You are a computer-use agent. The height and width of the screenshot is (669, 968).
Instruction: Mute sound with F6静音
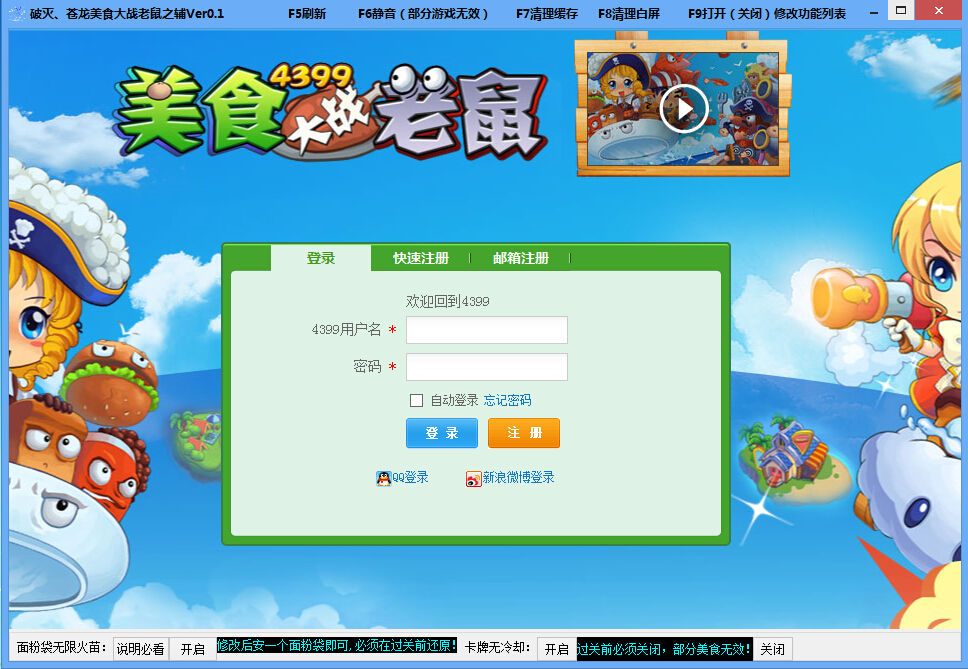point(423,14)
